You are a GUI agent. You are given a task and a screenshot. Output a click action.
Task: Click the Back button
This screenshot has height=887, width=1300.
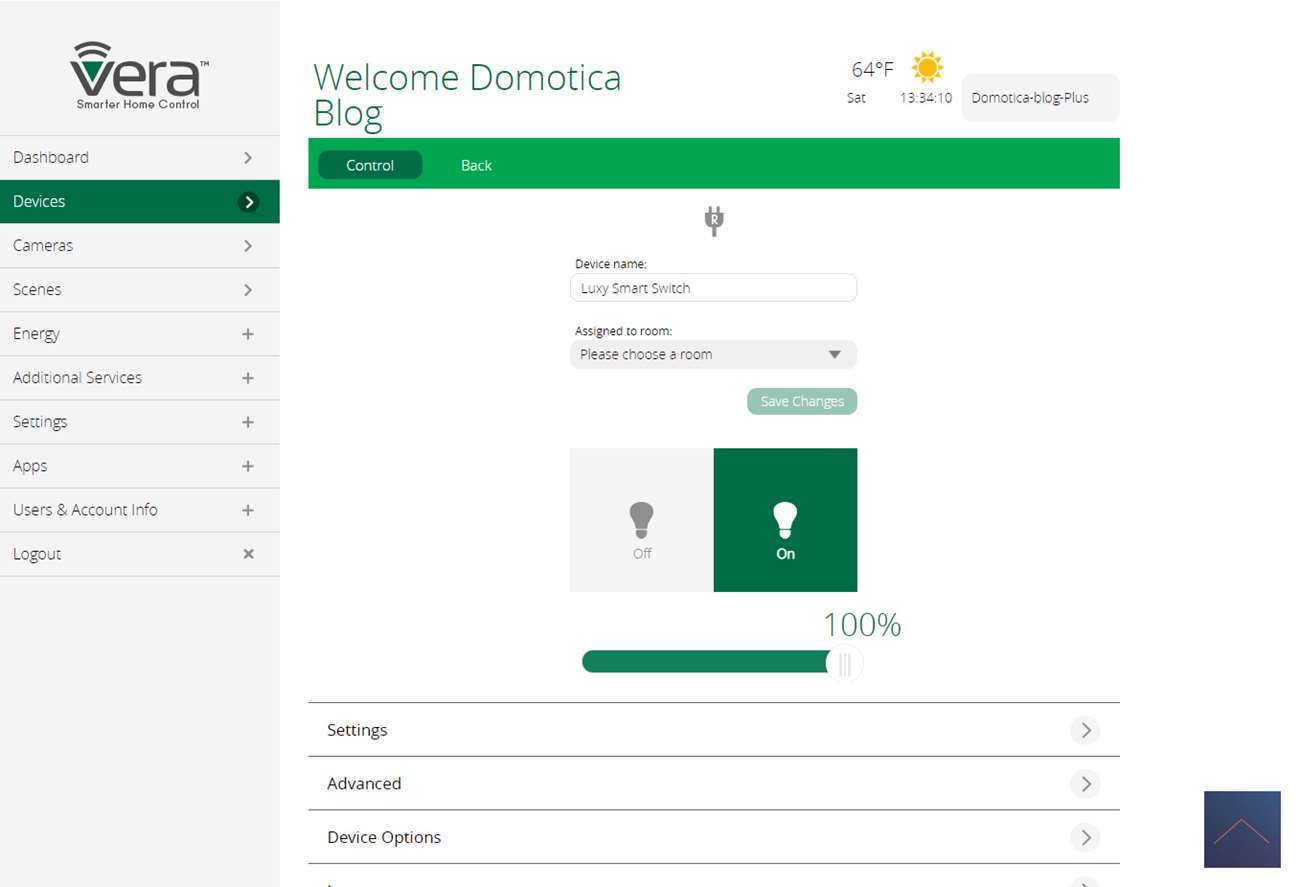pyautogui.click(x=476, y=166)
